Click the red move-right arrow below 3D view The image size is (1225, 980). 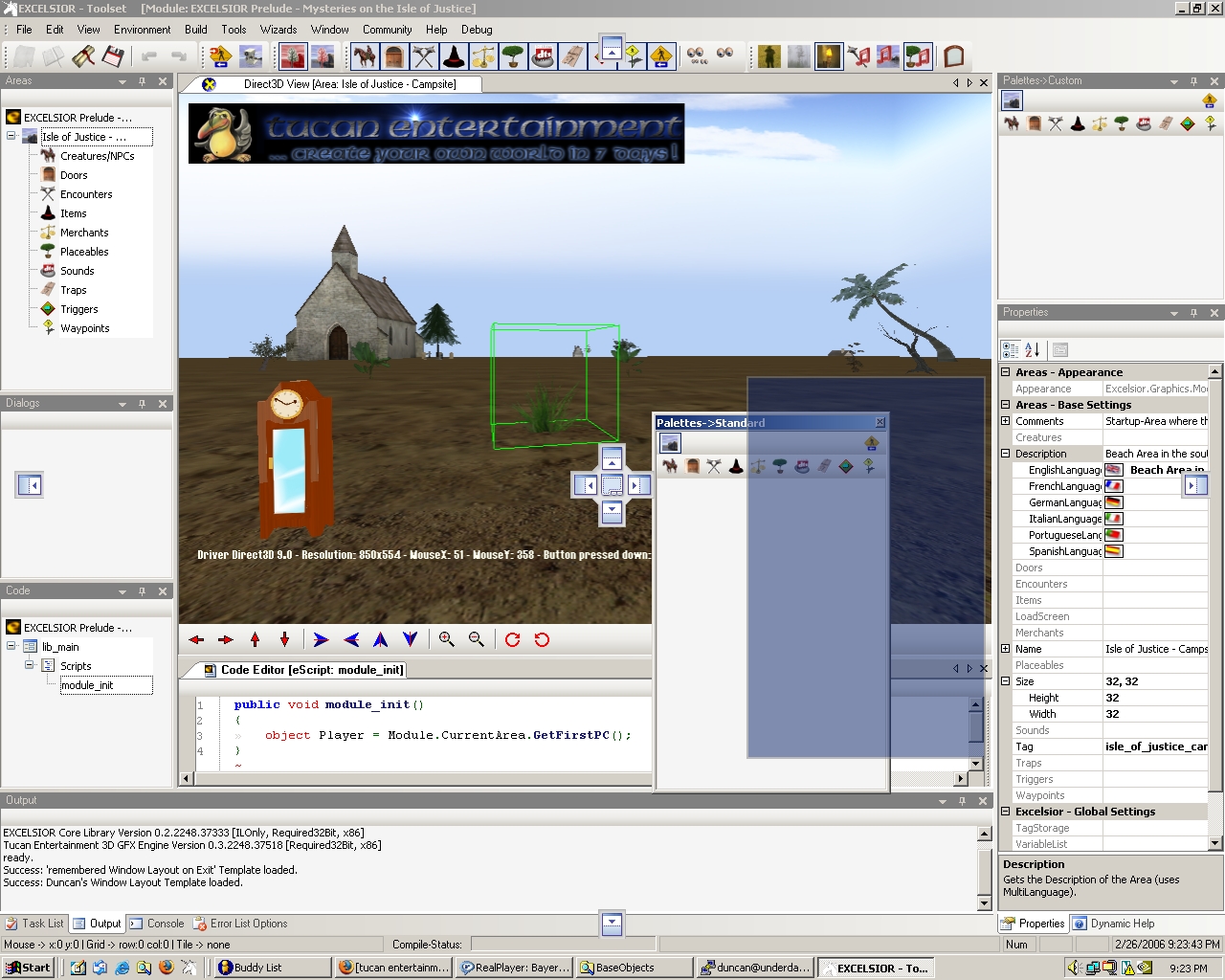tap(226, 639)
